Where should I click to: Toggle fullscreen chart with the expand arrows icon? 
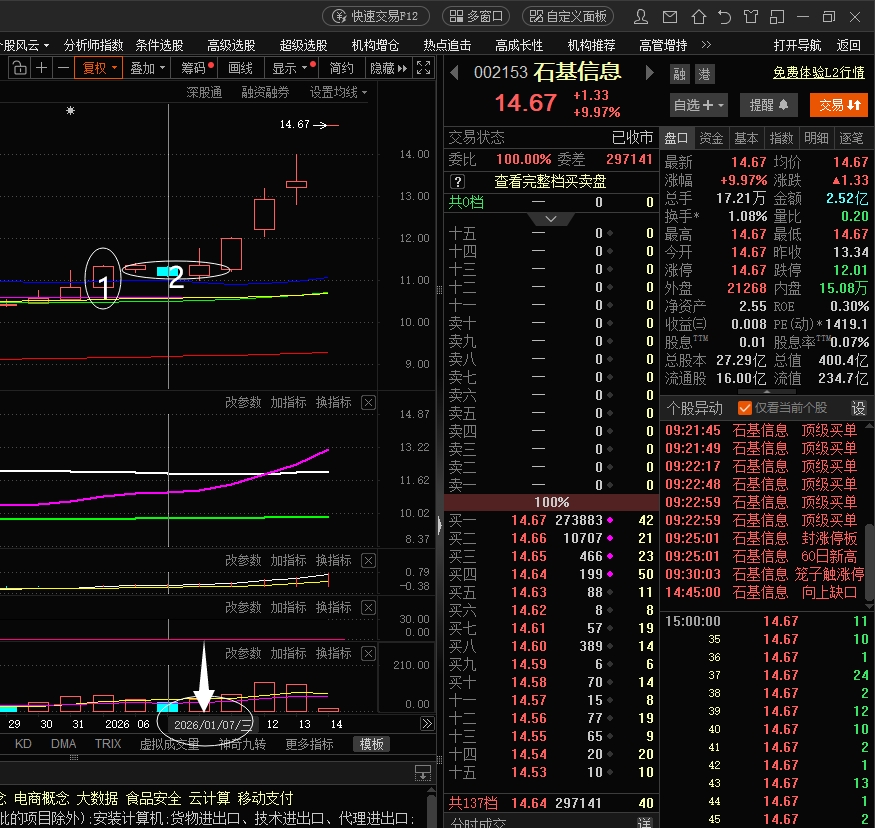(424, 68)
